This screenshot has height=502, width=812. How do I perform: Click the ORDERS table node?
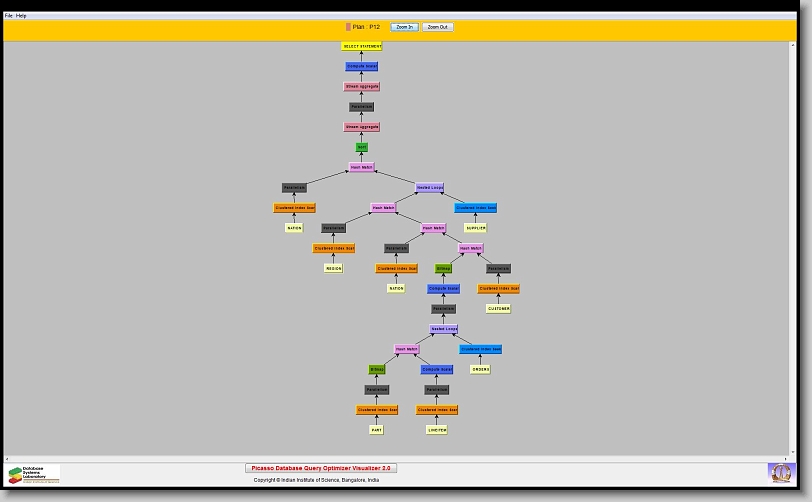(x=481, y=369)
